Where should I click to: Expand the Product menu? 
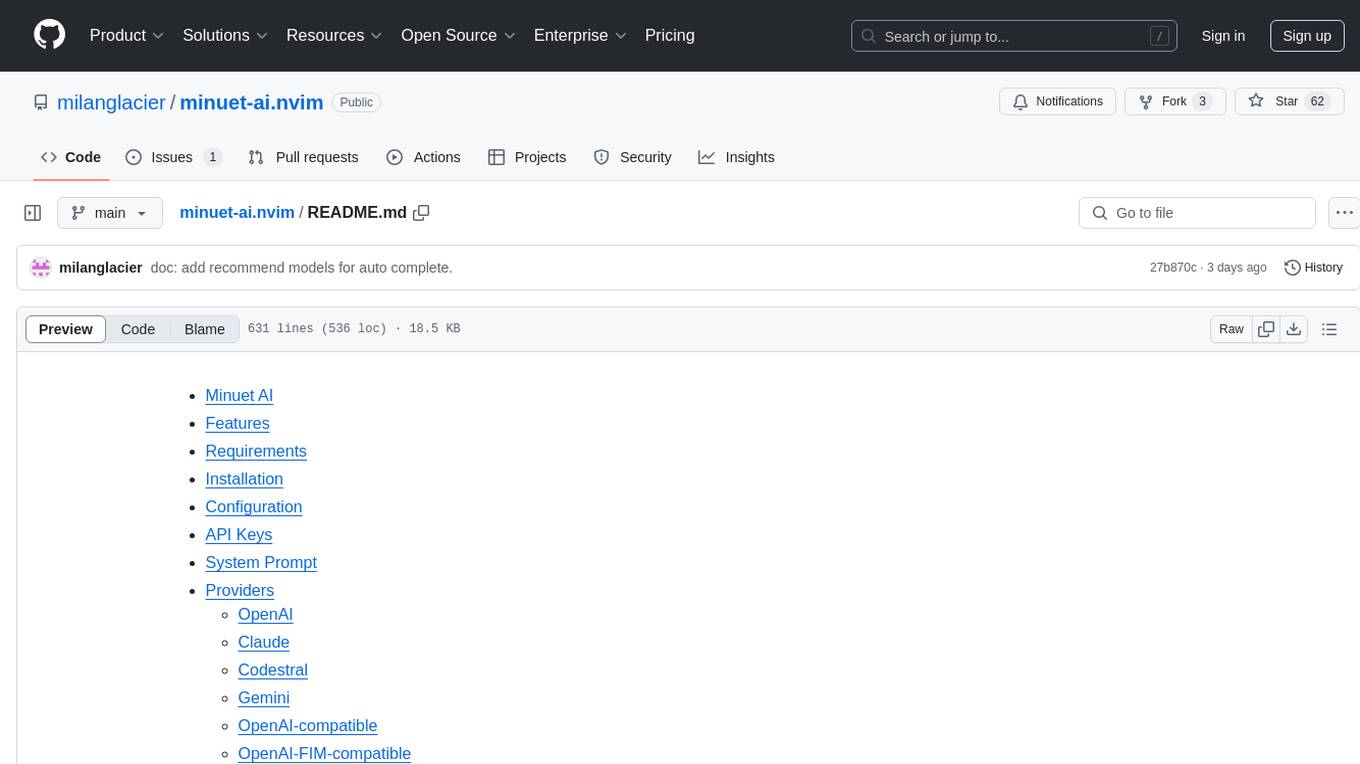(127, 35)
